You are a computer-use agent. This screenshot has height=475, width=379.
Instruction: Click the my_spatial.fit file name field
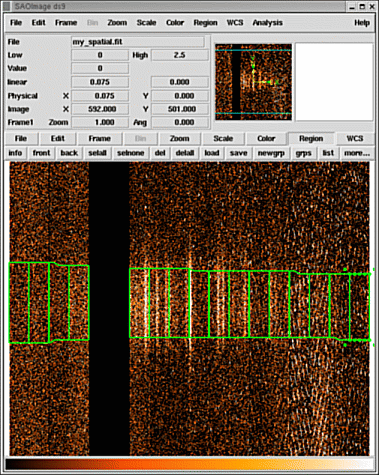click(138, 42)
